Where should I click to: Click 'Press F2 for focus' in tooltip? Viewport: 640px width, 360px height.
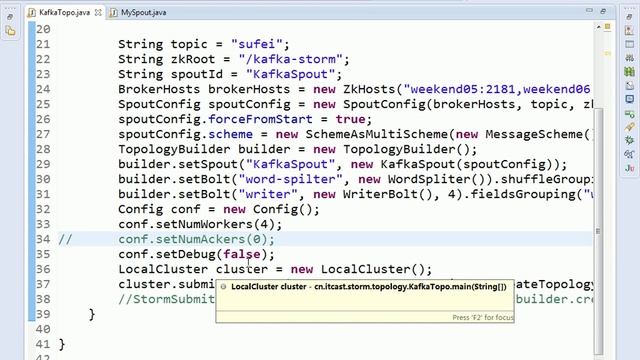click(483, 317)
